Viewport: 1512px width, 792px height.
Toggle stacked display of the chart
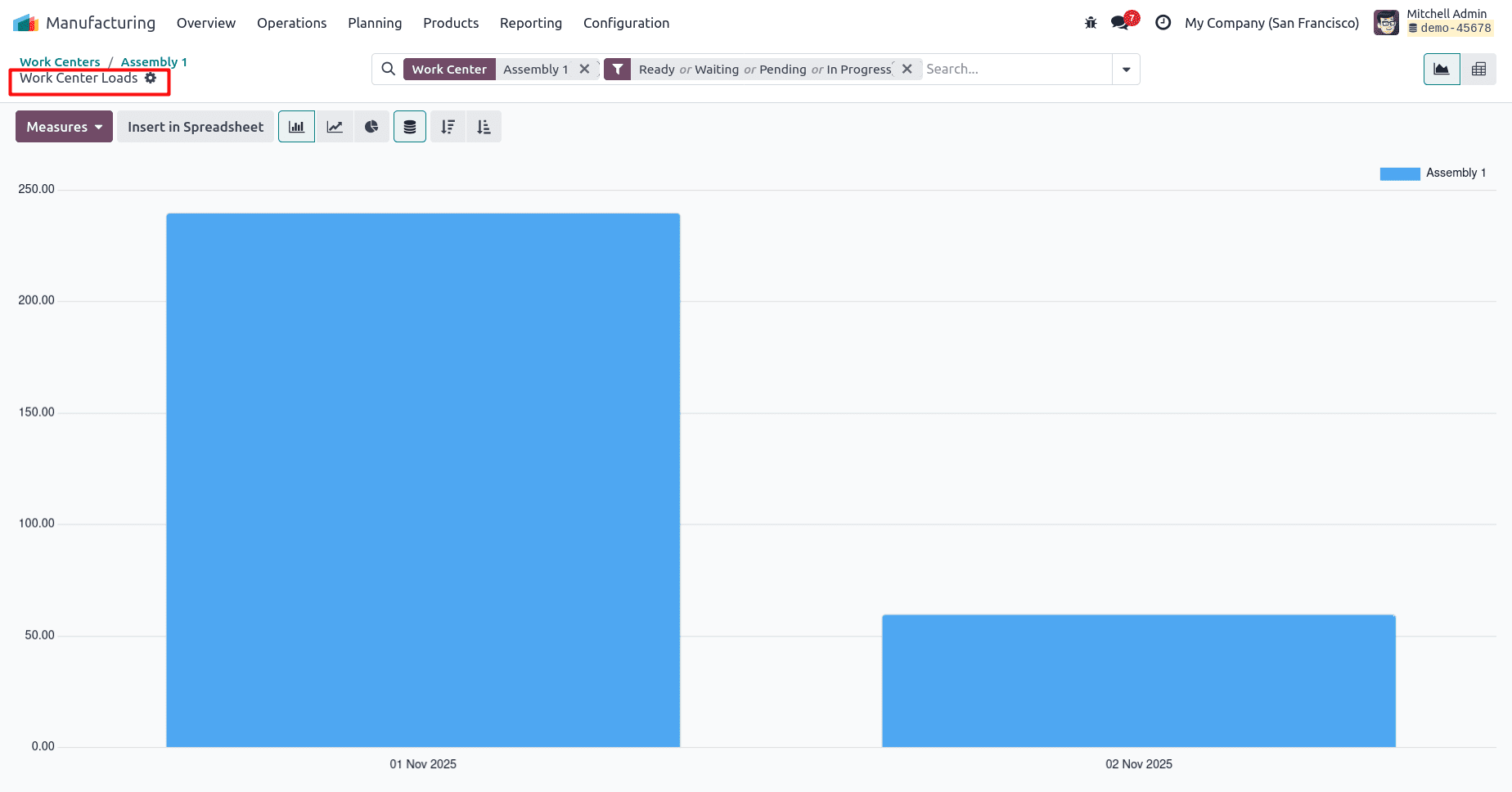point(409,126)
